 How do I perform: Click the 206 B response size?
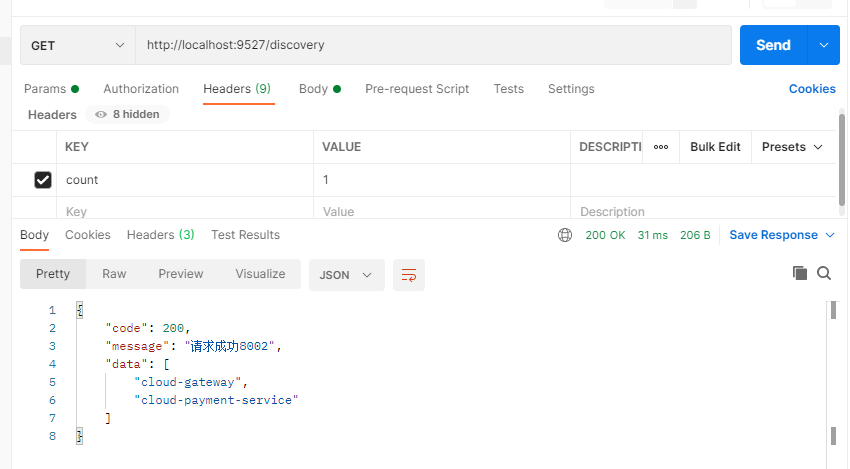pos(695,235)
